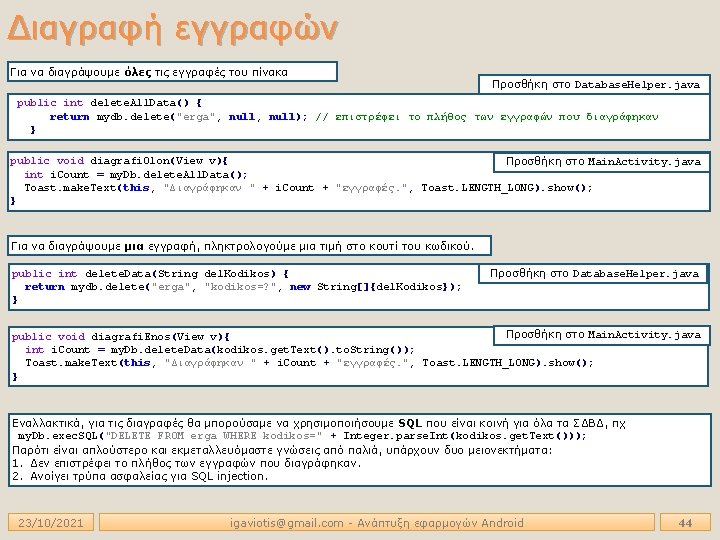This screenshot has height=540, width=720.
Task: Click the line 'public void diagrafiEnos(View v){'
Action: pyautogui.click(x=121, y=337)
